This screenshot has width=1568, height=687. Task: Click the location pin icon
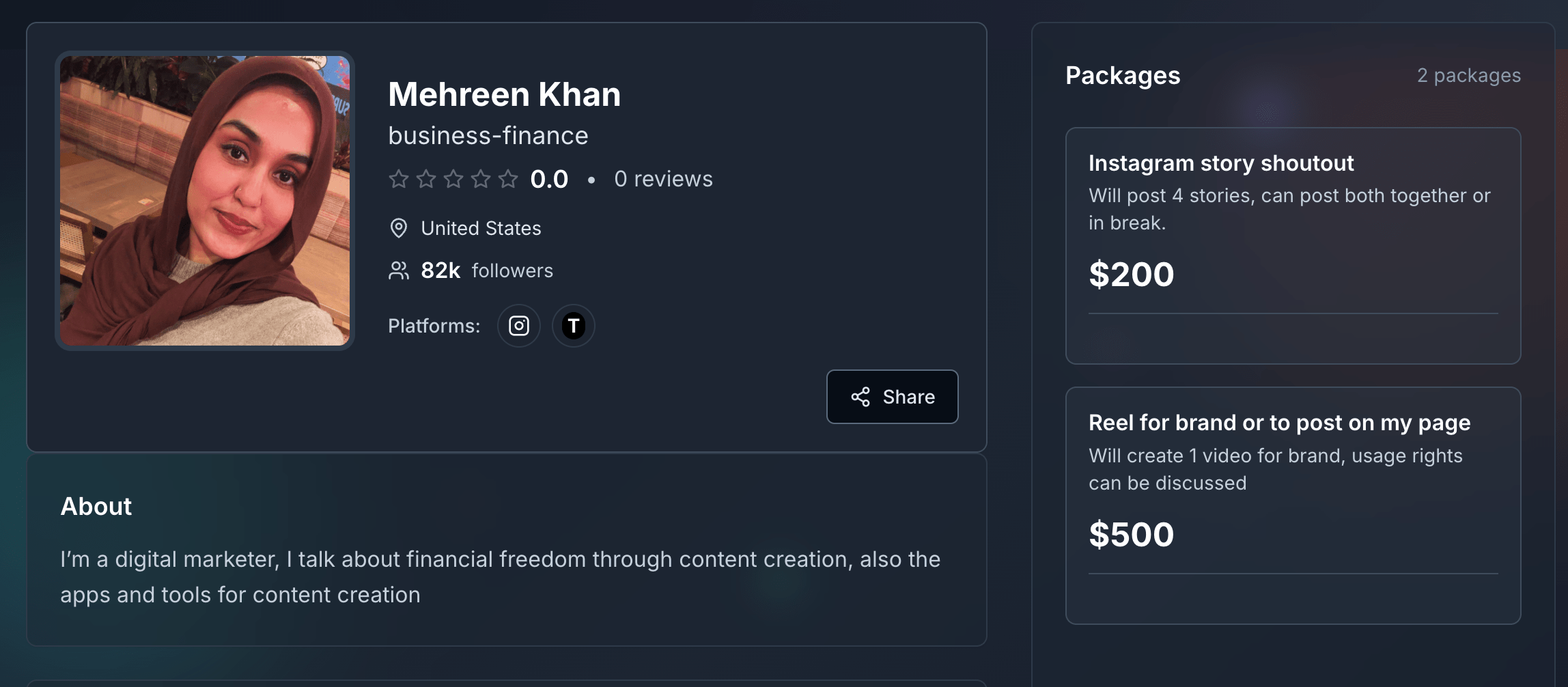click(x=398, y=228)
